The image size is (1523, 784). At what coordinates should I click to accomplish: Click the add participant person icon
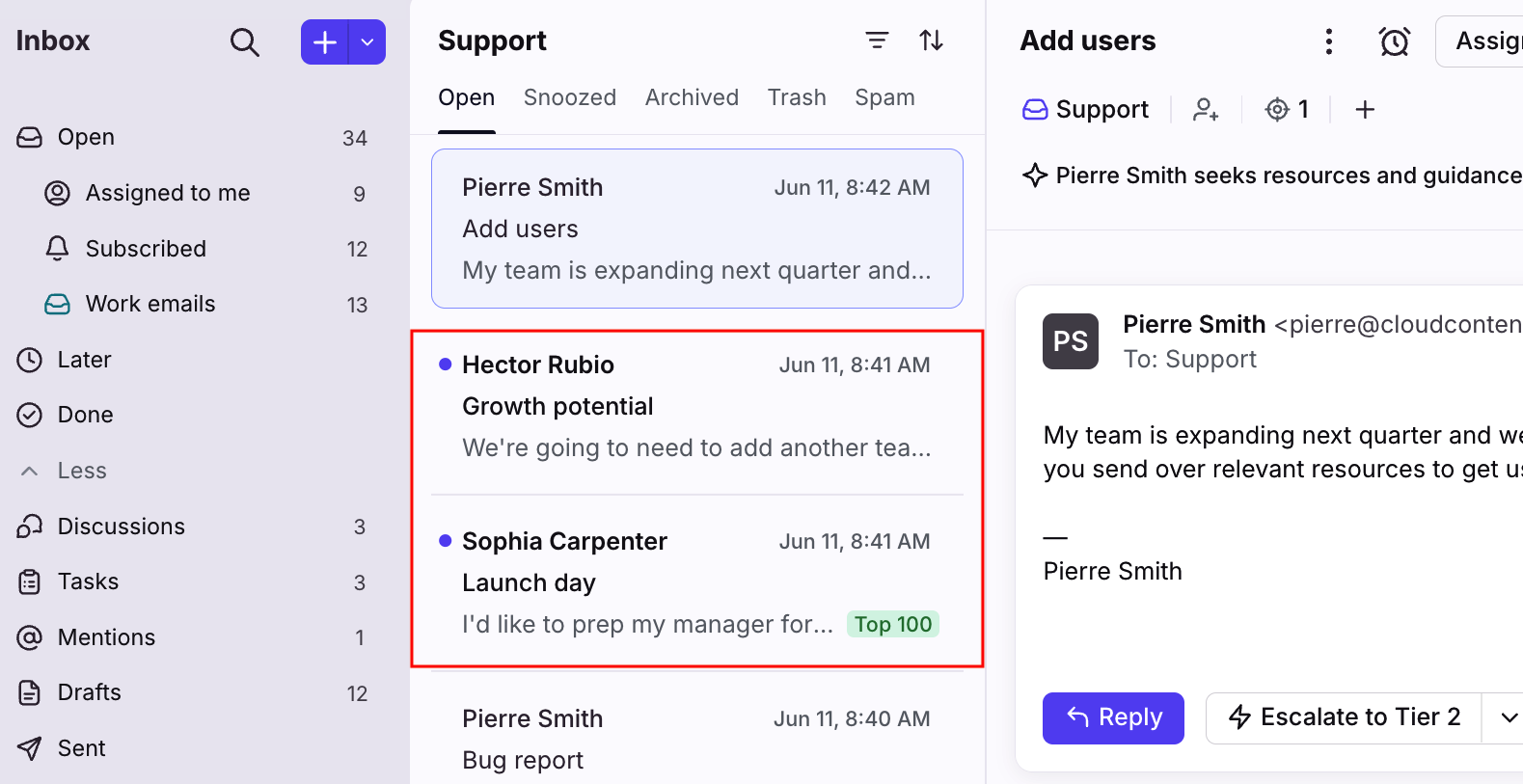[x=1206, y=109]
